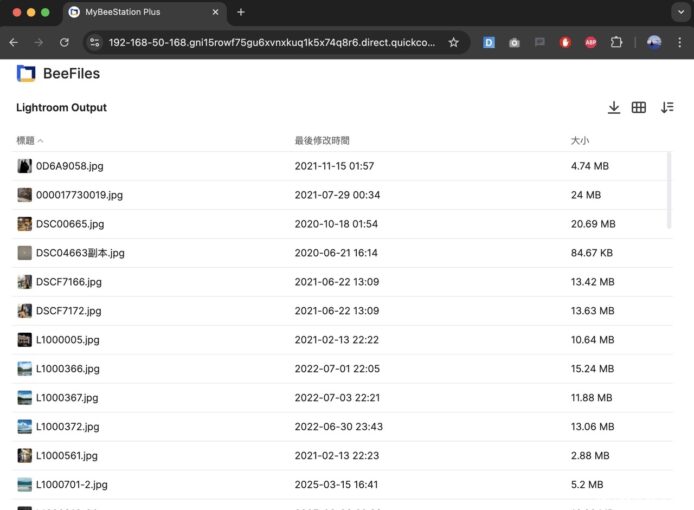Open a new browser tab
The image size is (694, 510).
241,12
